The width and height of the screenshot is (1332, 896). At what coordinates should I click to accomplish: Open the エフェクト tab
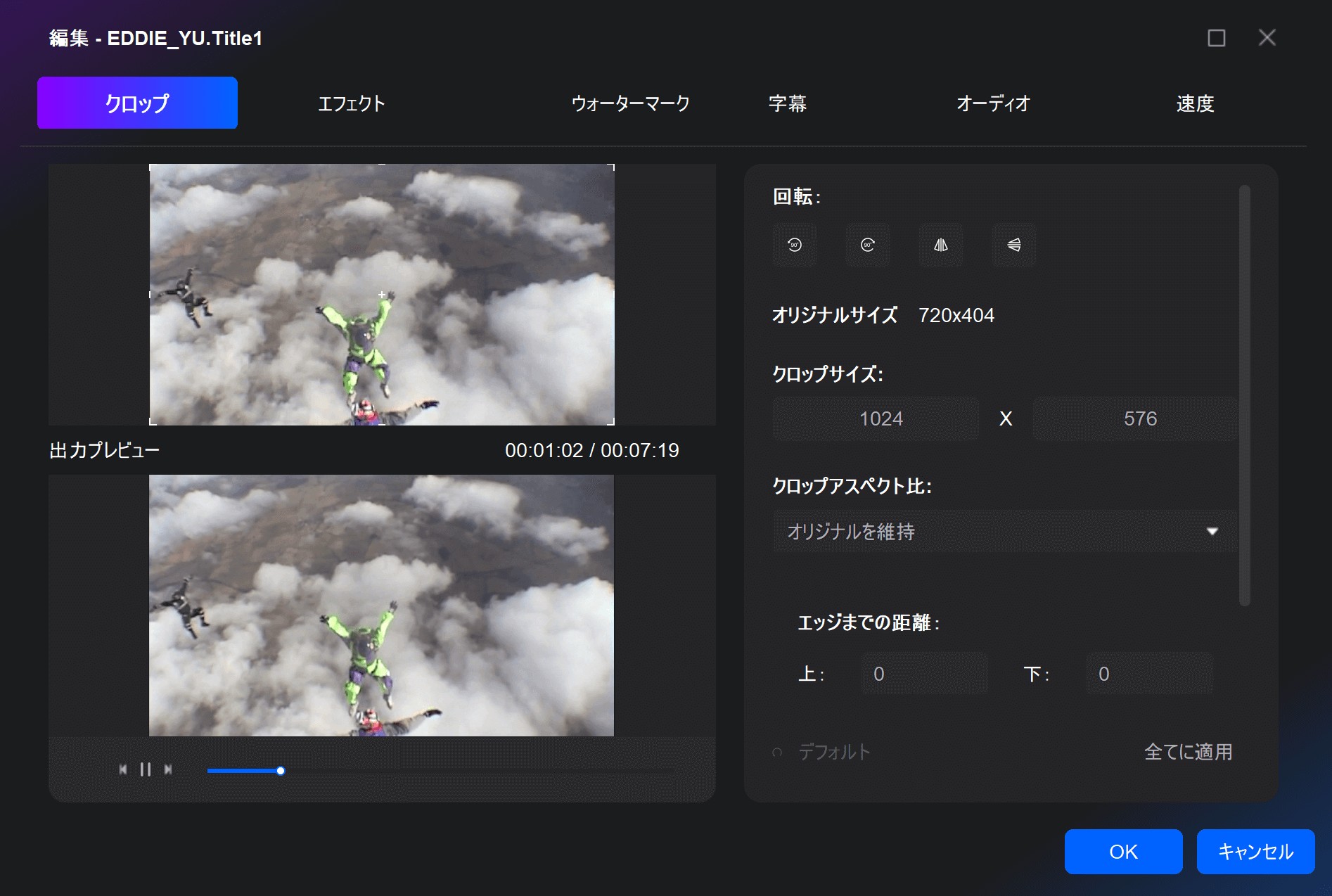pos(352,103)
